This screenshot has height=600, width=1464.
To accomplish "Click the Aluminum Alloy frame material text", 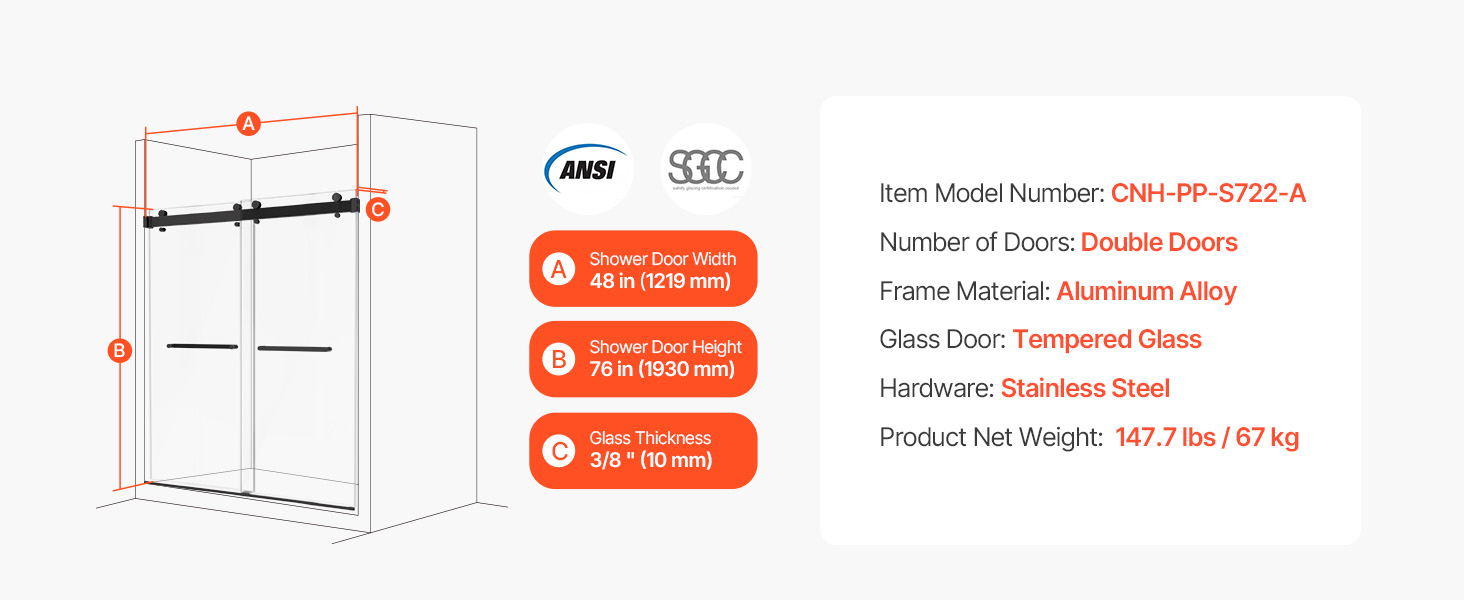I will coord(1146,292).
